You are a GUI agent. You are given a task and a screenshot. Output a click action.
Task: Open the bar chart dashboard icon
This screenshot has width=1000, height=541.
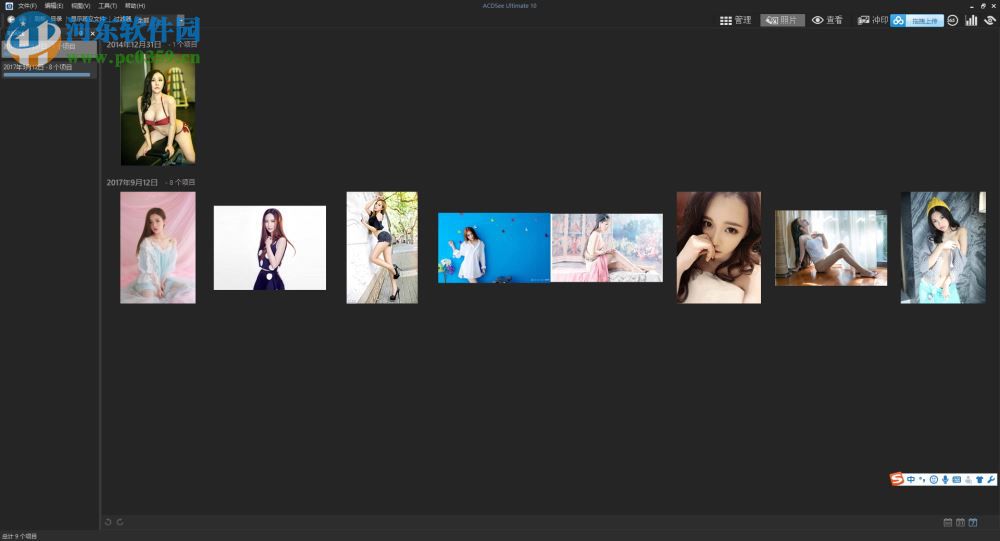coord(971,20)
